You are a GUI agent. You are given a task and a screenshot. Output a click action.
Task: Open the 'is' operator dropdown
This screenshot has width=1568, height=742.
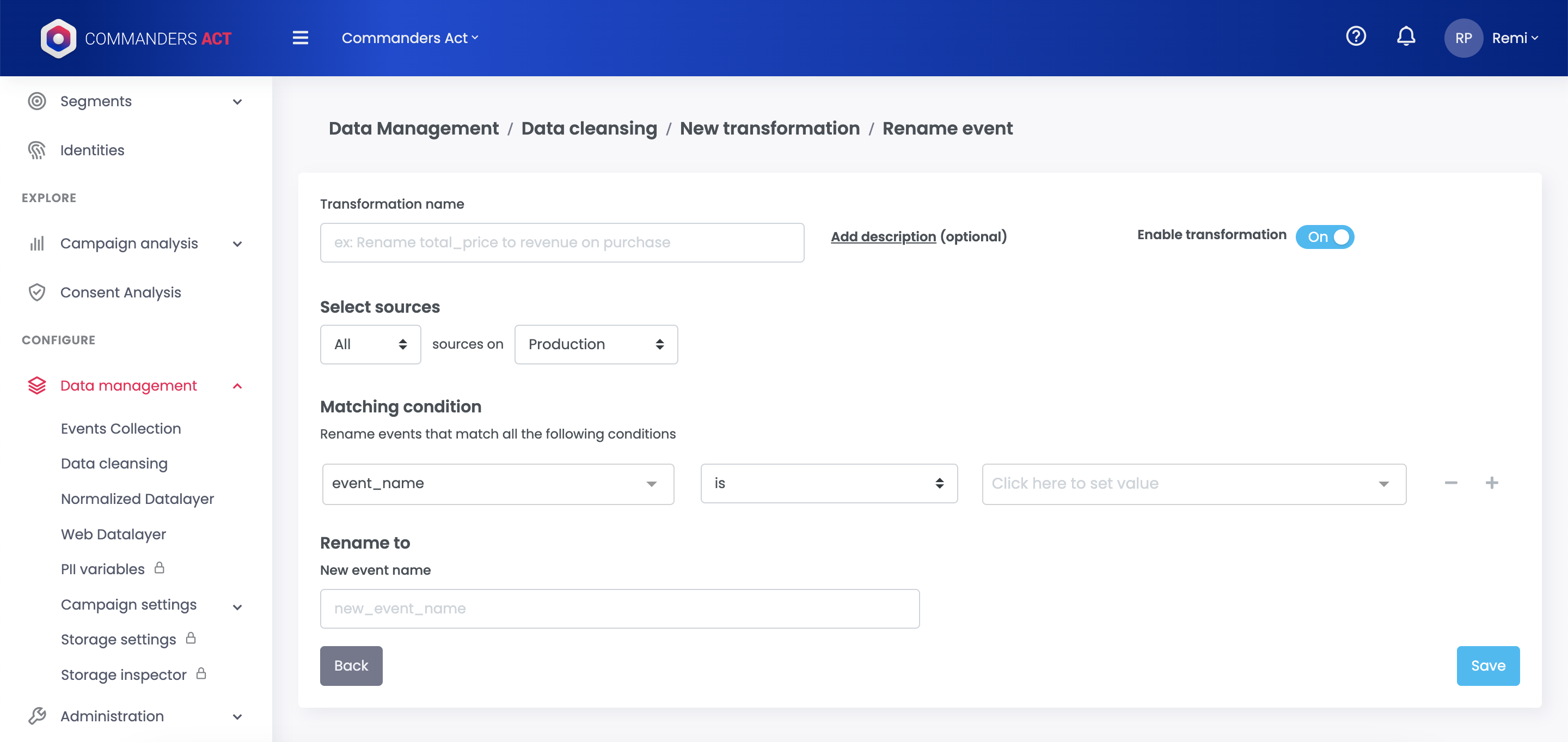click(829, 484)
